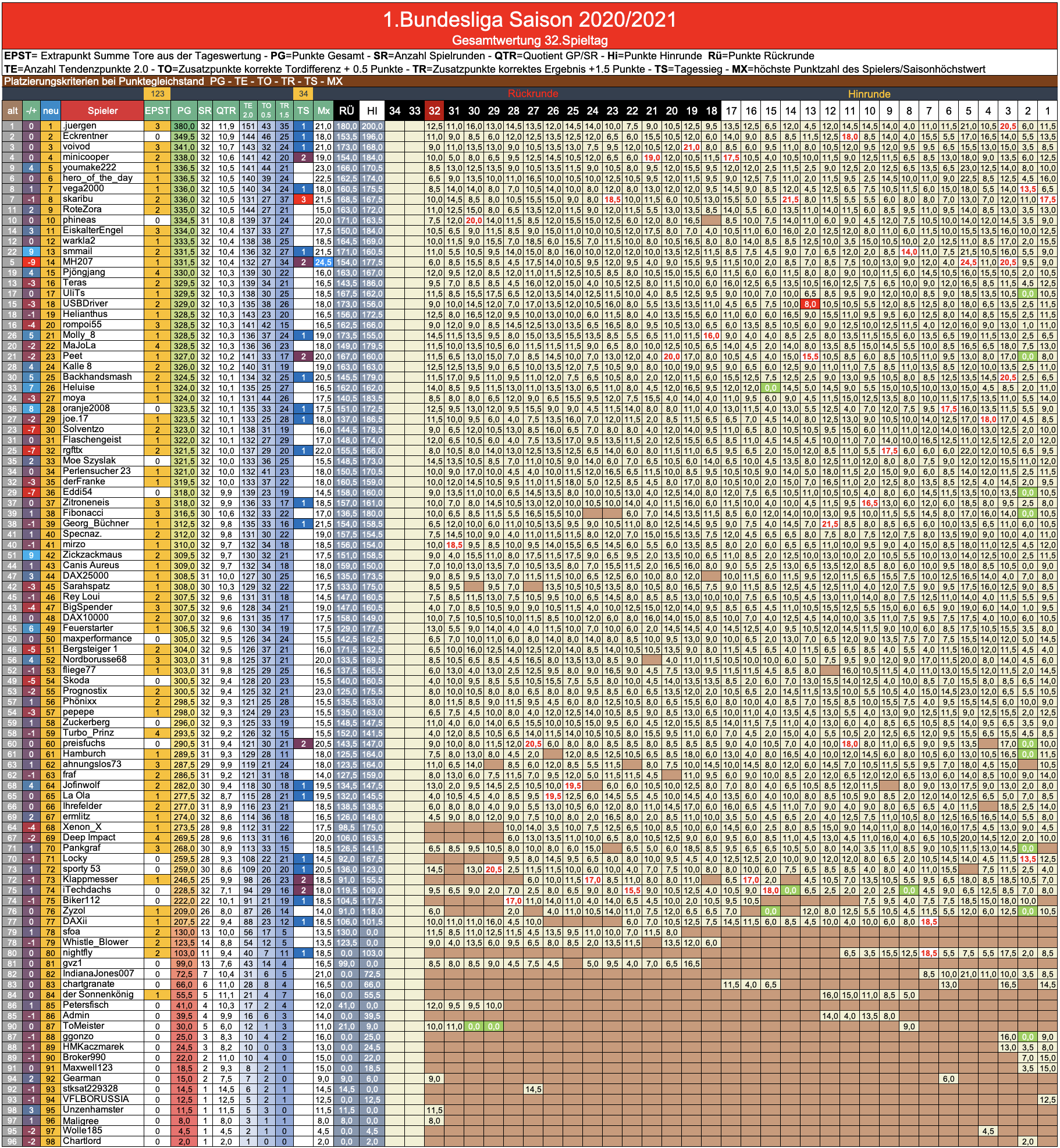Select the 'HI' column header
1060x1148 pixels.
[x=372, y=110]
